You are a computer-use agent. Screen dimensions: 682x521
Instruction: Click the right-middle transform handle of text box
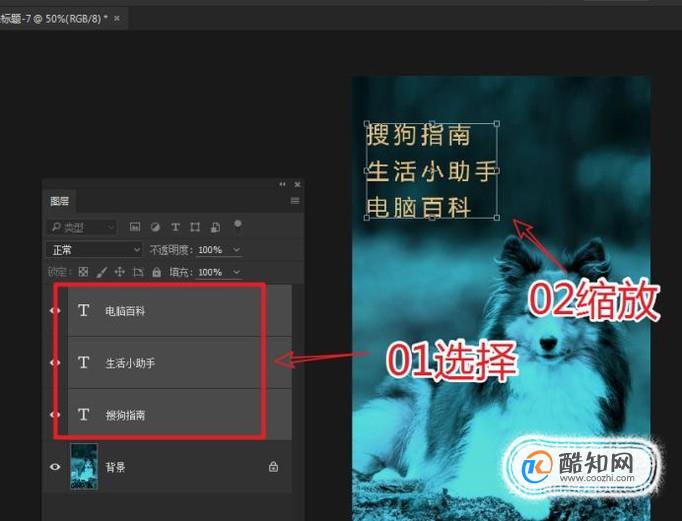click(497, 170)
